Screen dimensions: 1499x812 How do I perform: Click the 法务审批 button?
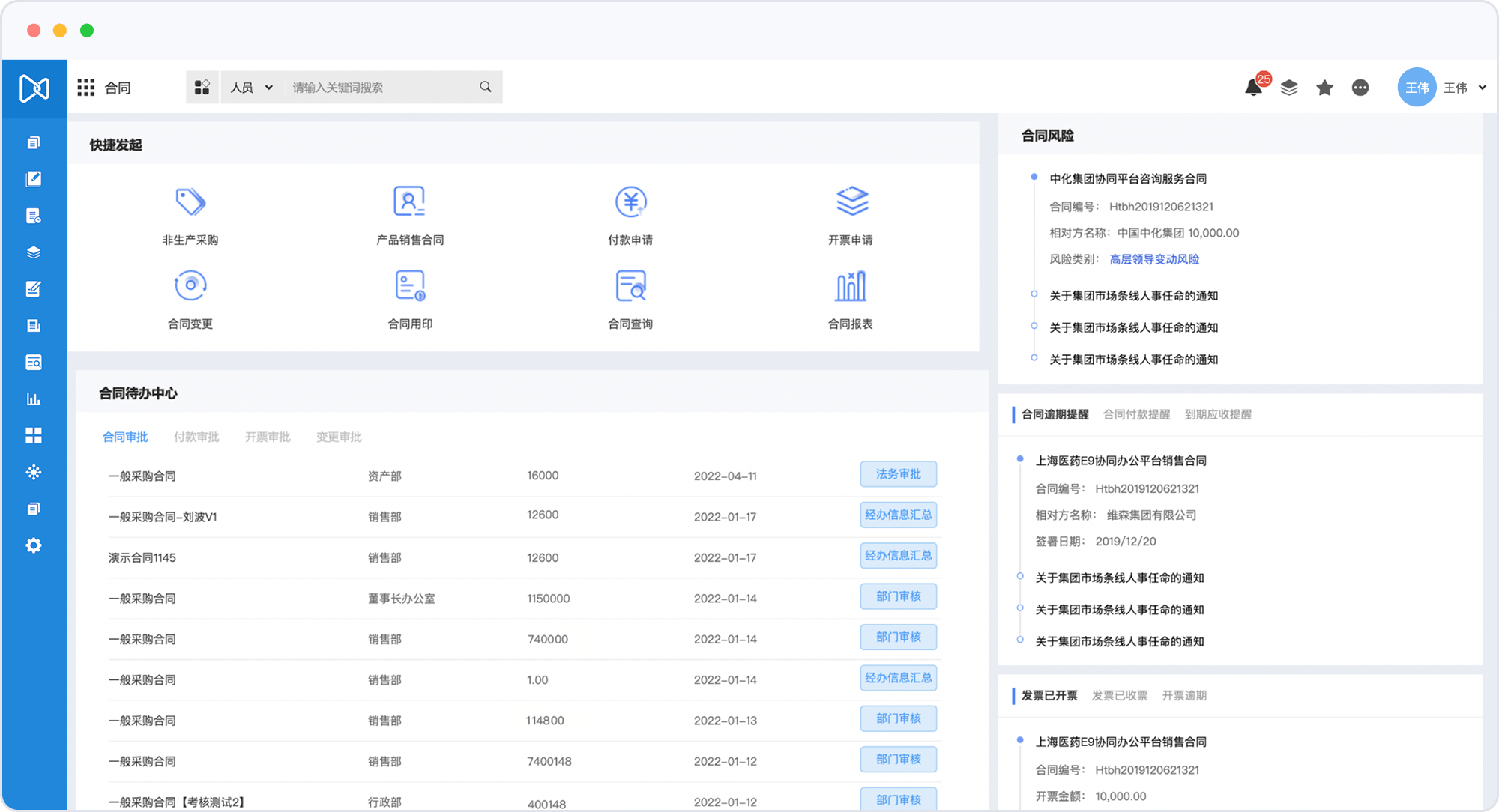click(x=898, y=474)
